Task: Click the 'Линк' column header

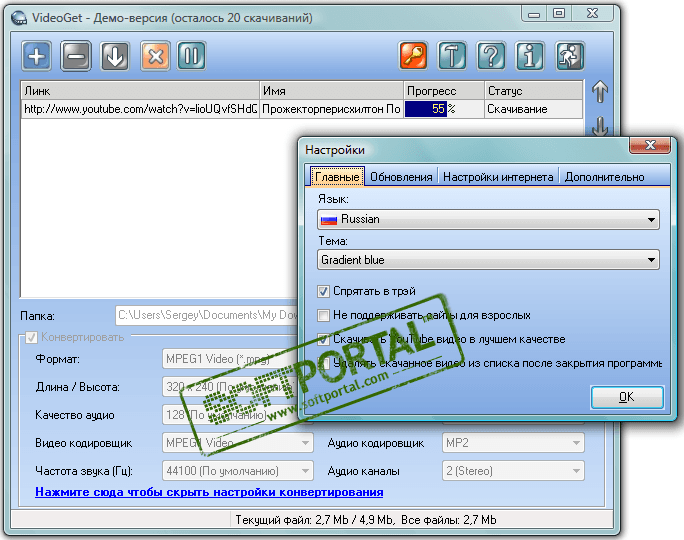Action: click(x=140, y=91)
